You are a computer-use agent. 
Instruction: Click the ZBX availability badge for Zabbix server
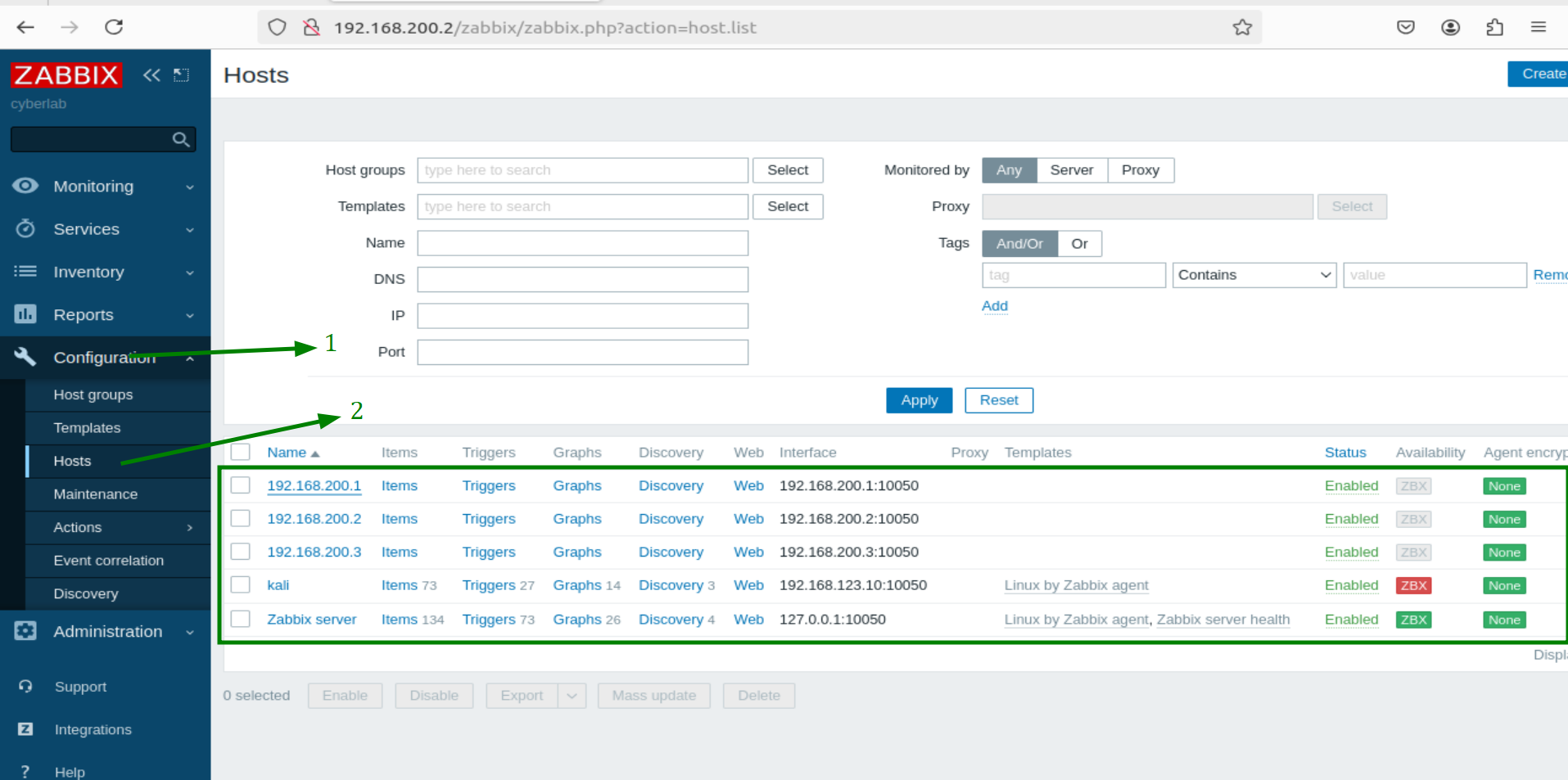[x=1413, y=620]
